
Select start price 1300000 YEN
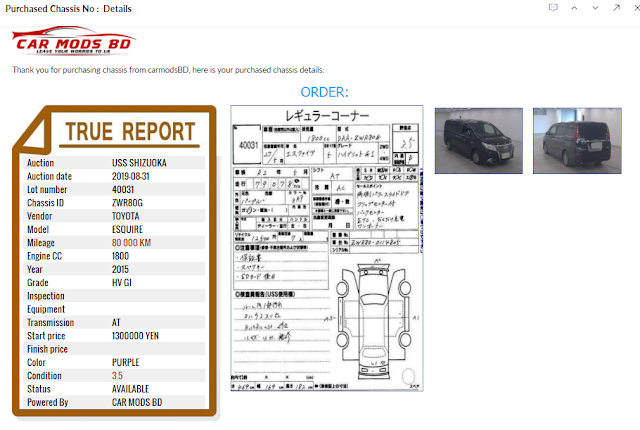pos(136,336)
